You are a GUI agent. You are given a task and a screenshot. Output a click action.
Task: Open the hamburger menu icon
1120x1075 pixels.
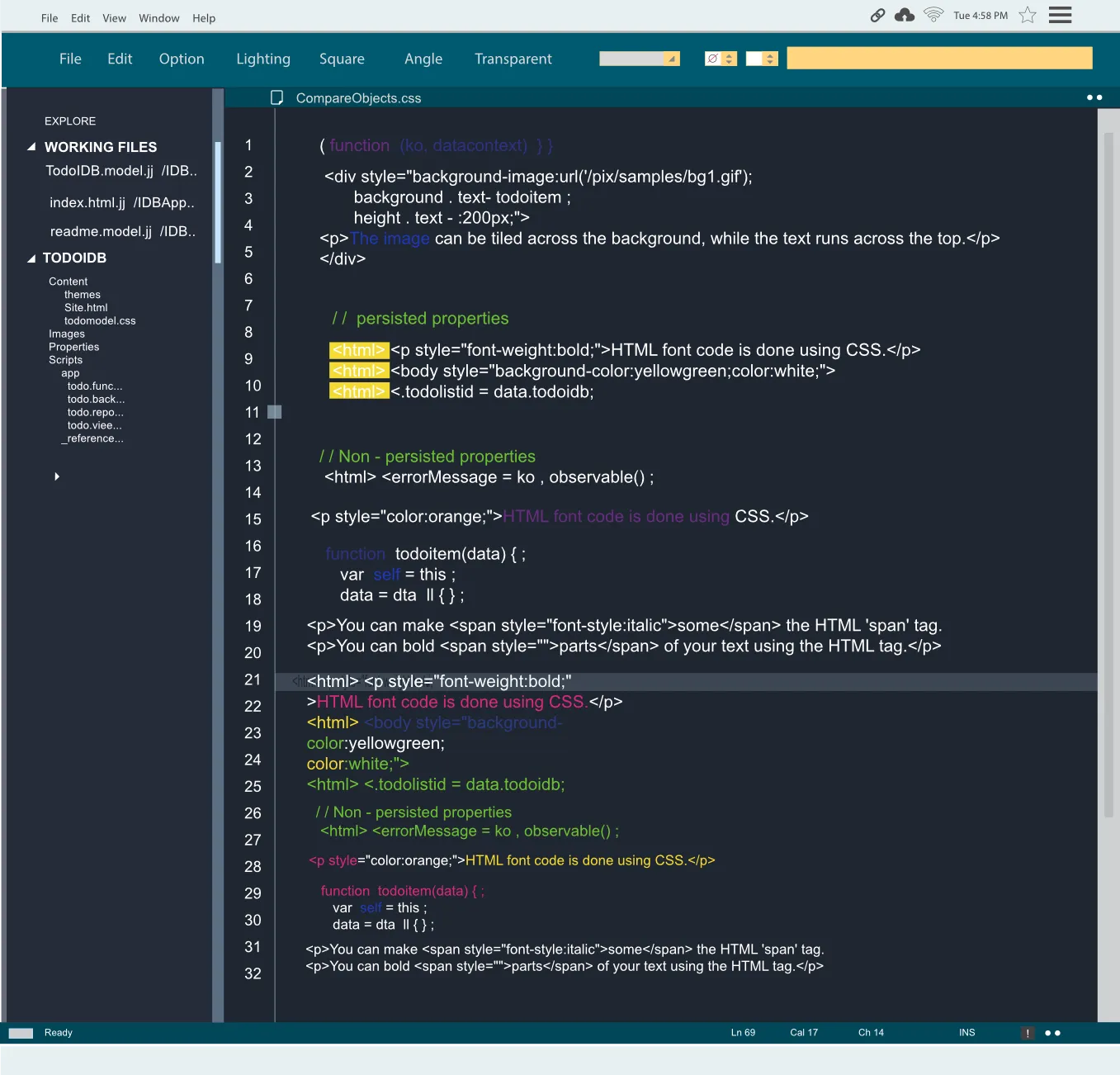[1060, 15]
